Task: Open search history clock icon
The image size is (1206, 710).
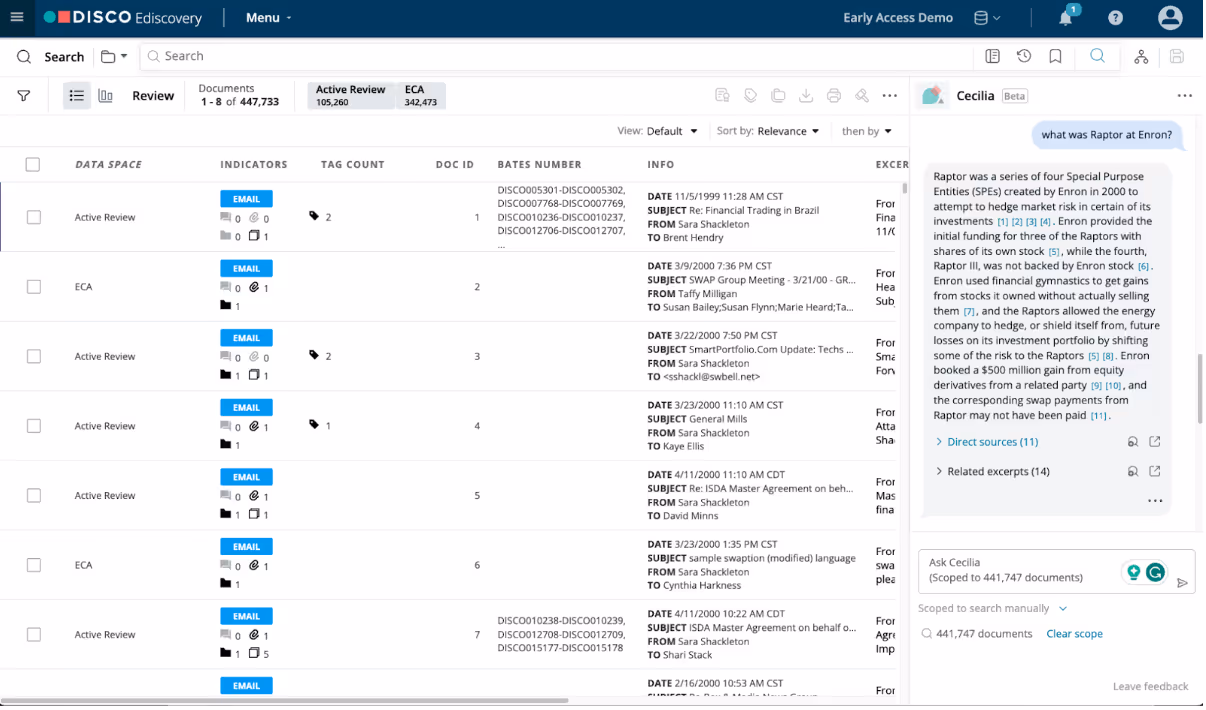Action: tap(1024, 57)
